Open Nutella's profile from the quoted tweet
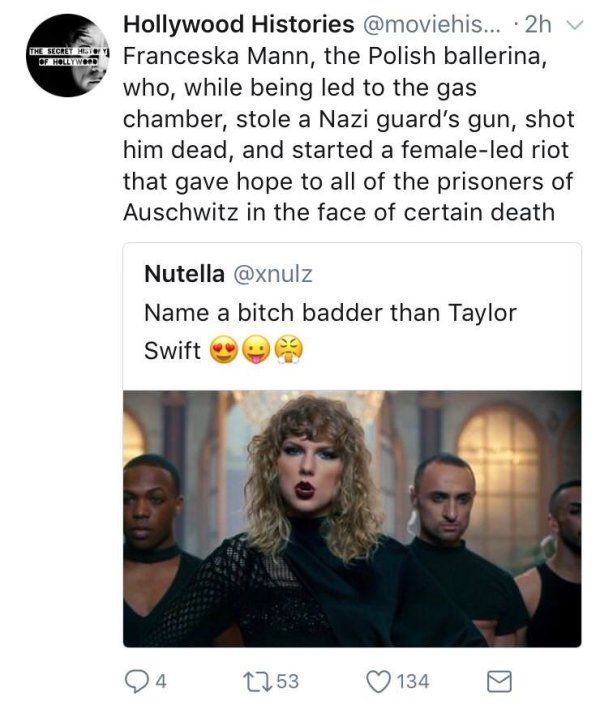This screenshot has height=705, width=600. (184, 273)
